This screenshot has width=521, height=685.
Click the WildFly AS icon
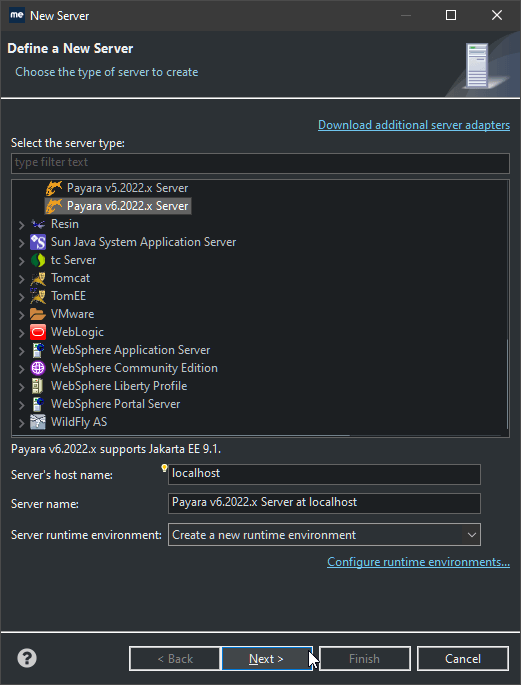tap(38, 422)
